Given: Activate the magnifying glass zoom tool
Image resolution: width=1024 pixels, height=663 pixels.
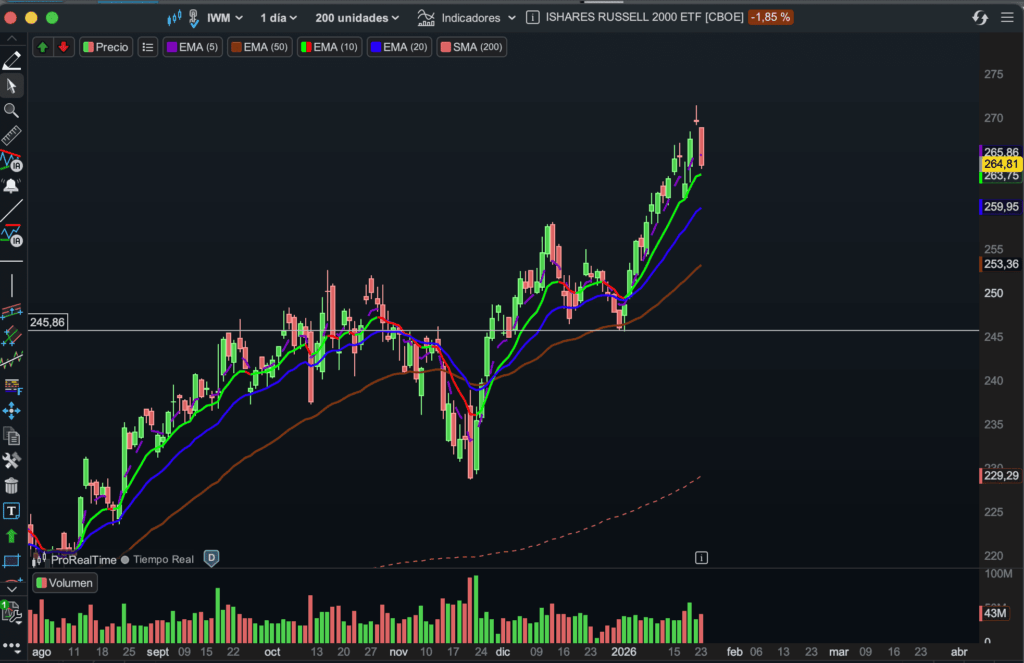Looking at the screenshot, I should tap(12, 111).
